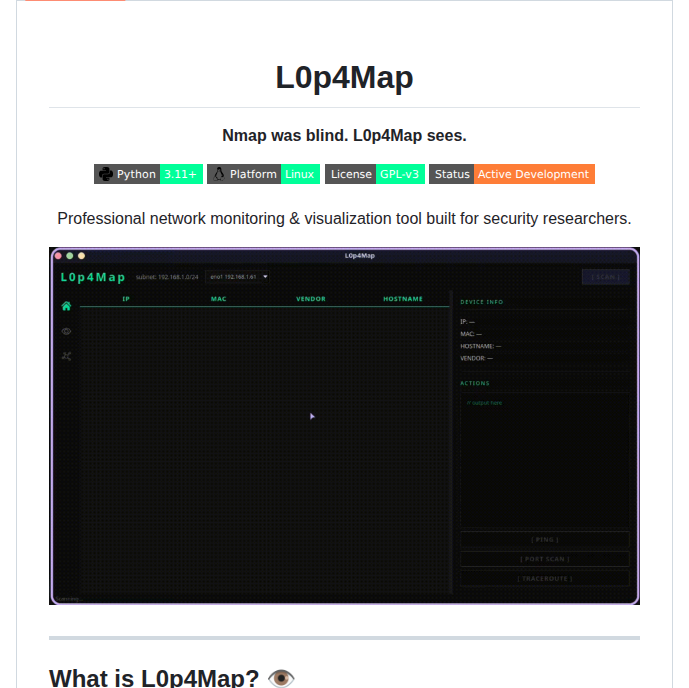This screenshot has width=689, height=688.
Task: Open the Platform Linux badge
Action: point(264,174)
